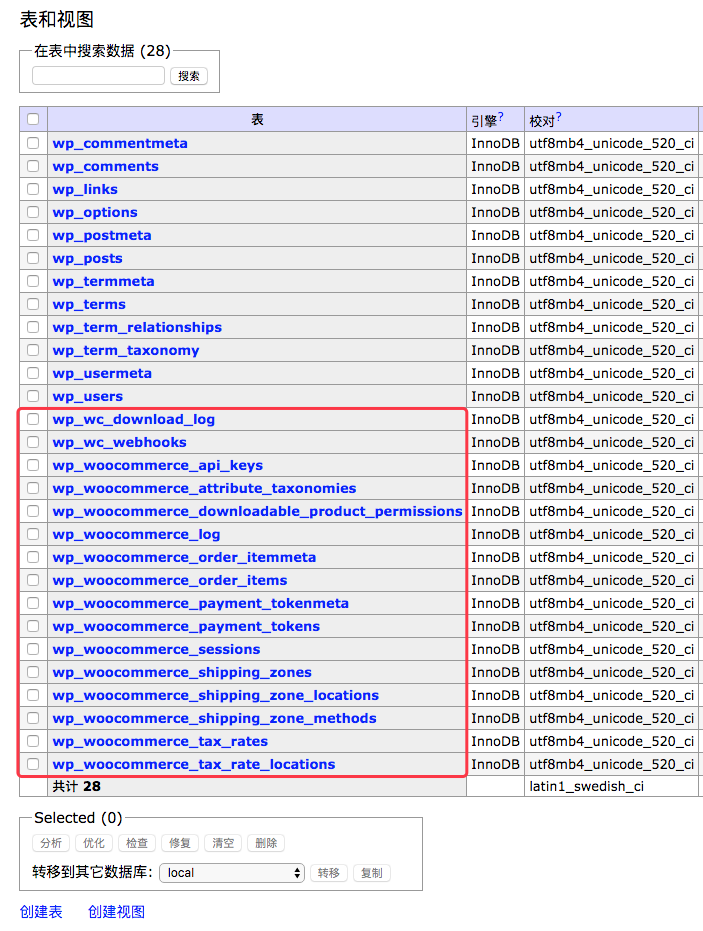
Task: Click the 转移 button
Action: click(329, 873)
